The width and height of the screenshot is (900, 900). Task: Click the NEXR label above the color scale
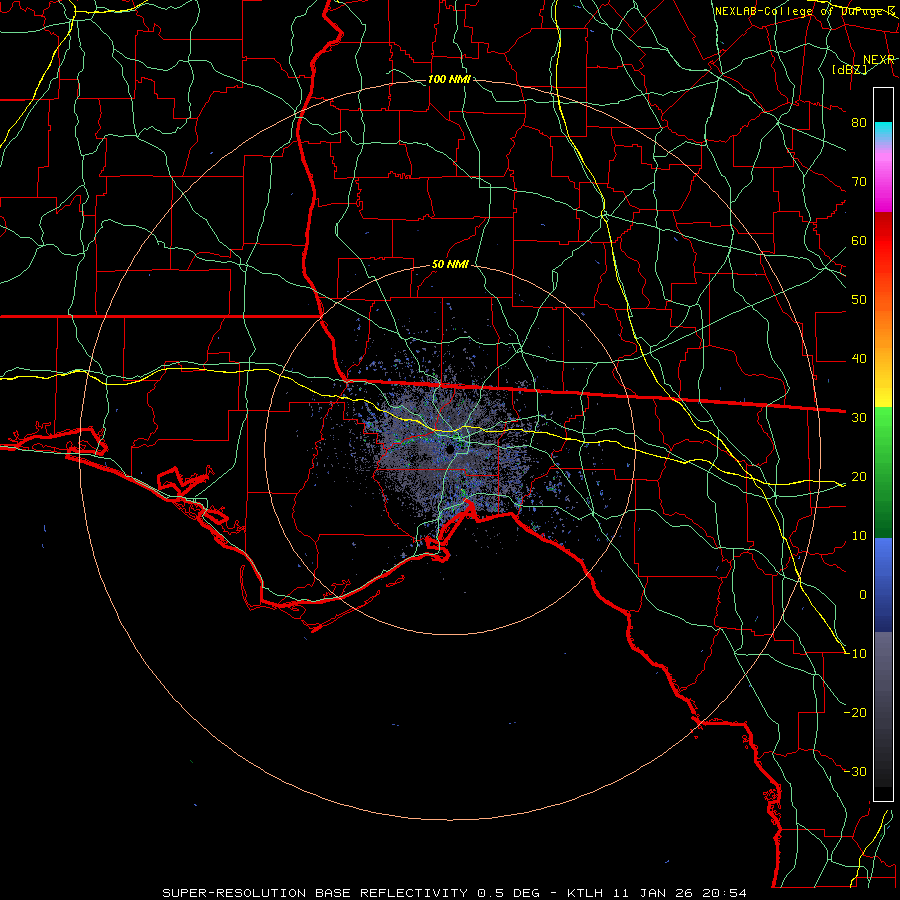coord(878,60)
